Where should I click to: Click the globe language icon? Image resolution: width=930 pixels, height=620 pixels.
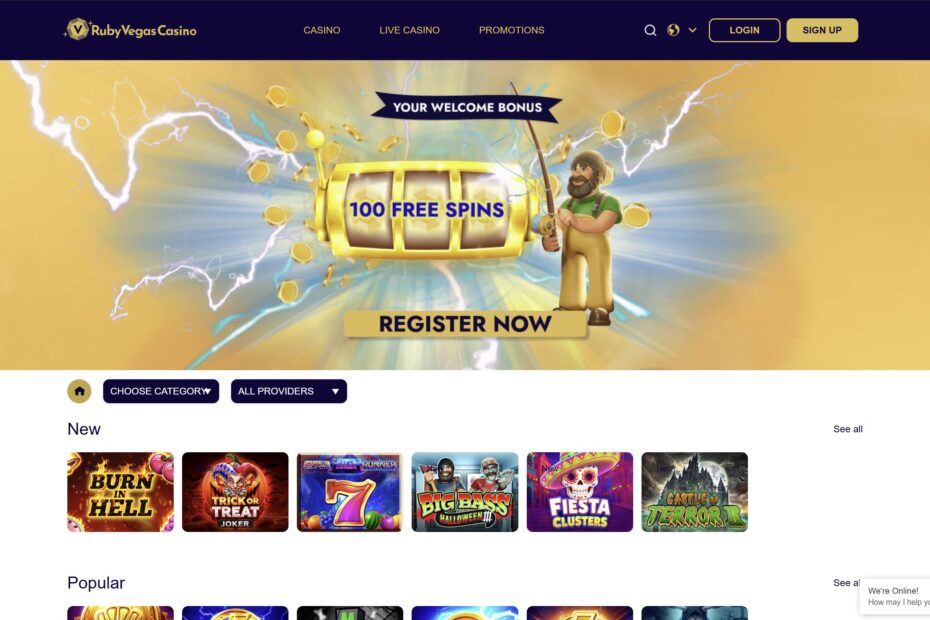coord(673,30)
